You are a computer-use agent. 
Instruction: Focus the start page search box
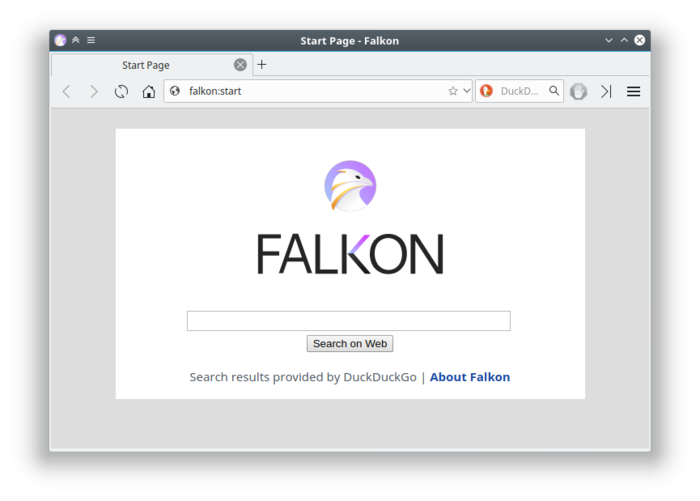click(x=349, y=321)
